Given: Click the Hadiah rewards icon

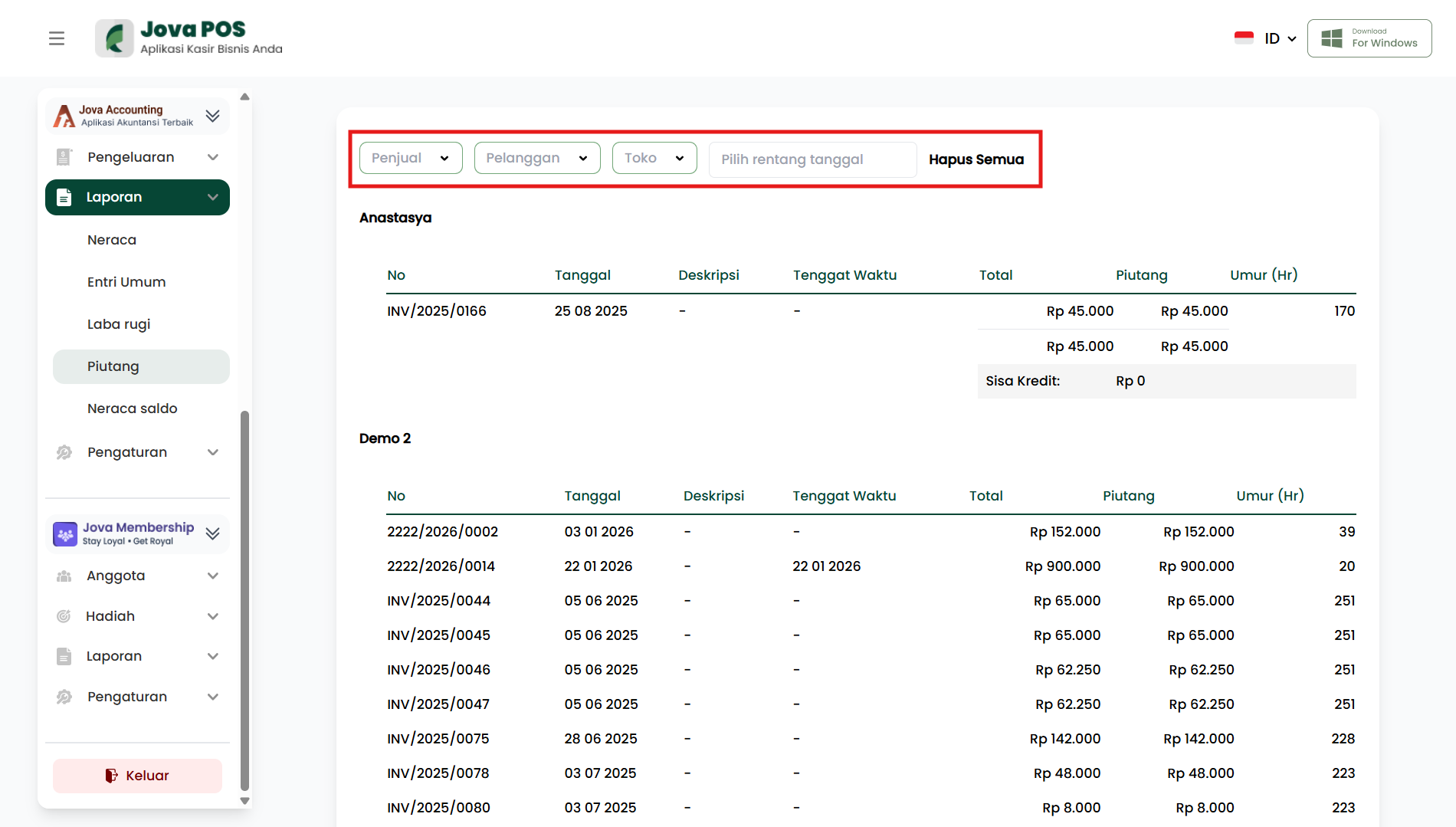Looking at the screenshot, I should [x=64, y=616].
